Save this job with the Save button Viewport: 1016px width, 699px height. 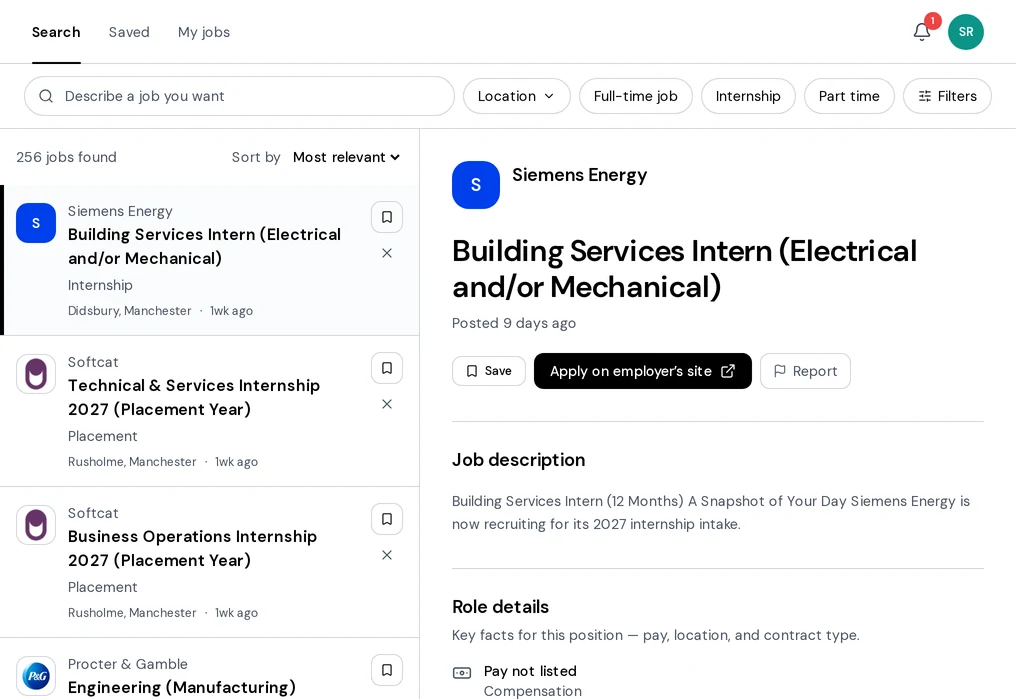(x=489, y=371)
